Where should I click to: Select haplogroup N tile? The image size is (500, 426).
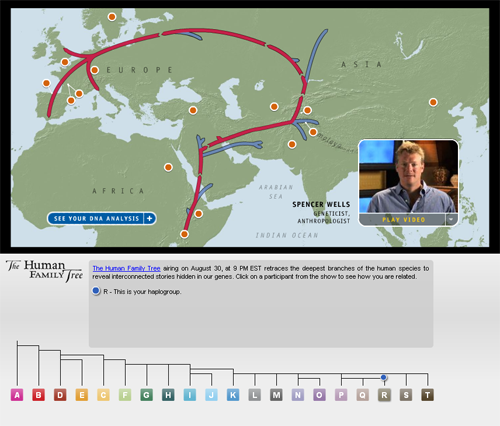[x=298, y=395]
